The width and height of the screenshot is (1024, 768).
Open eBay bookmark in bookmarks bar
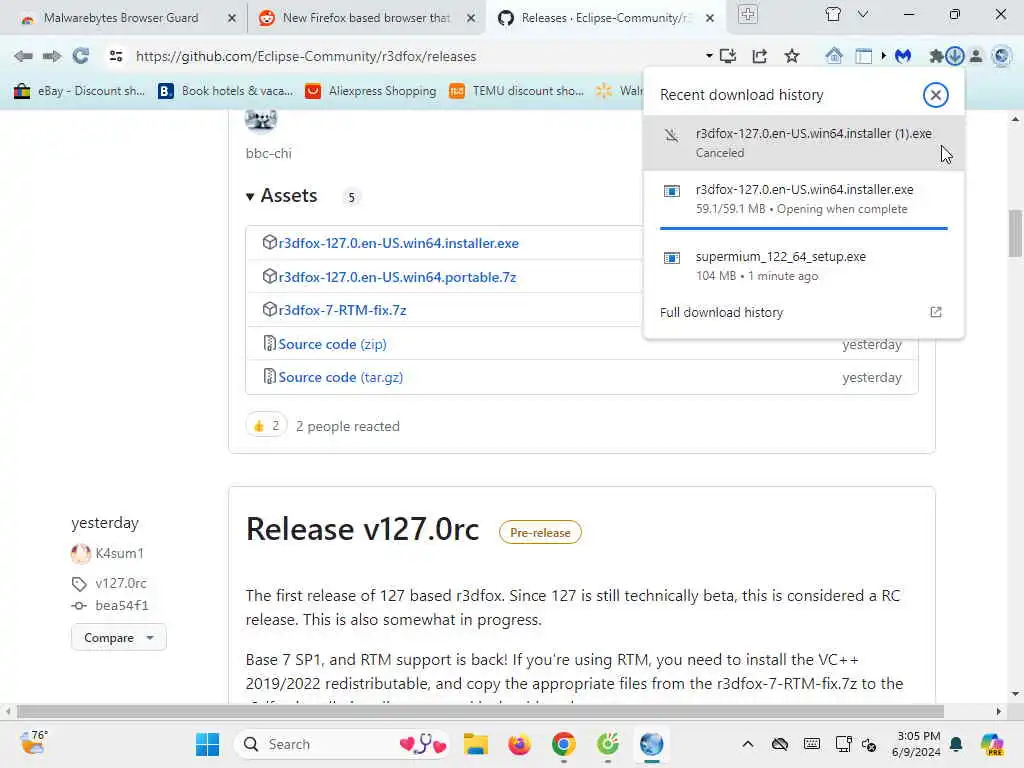(x=79, y=91)
